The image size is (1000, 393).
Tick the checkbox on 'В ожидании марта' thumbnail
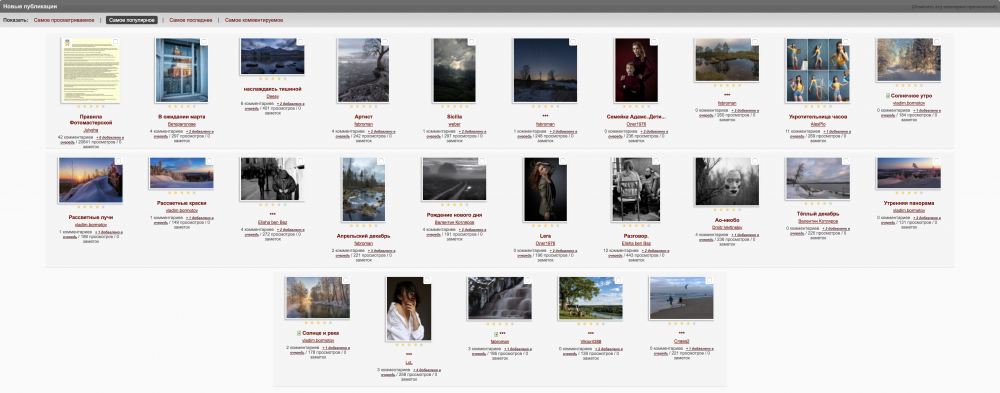204,42
